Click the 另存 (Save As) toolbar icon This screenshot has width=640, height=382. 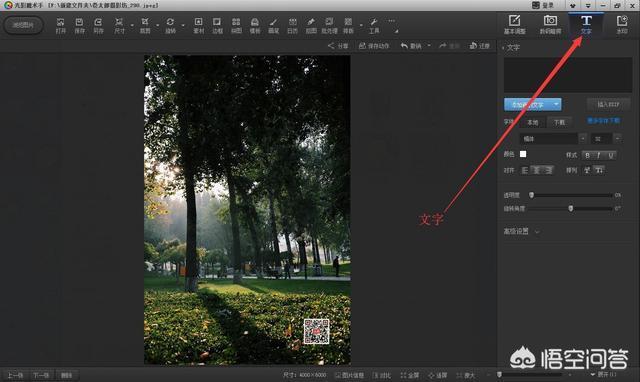pos(98,25)
